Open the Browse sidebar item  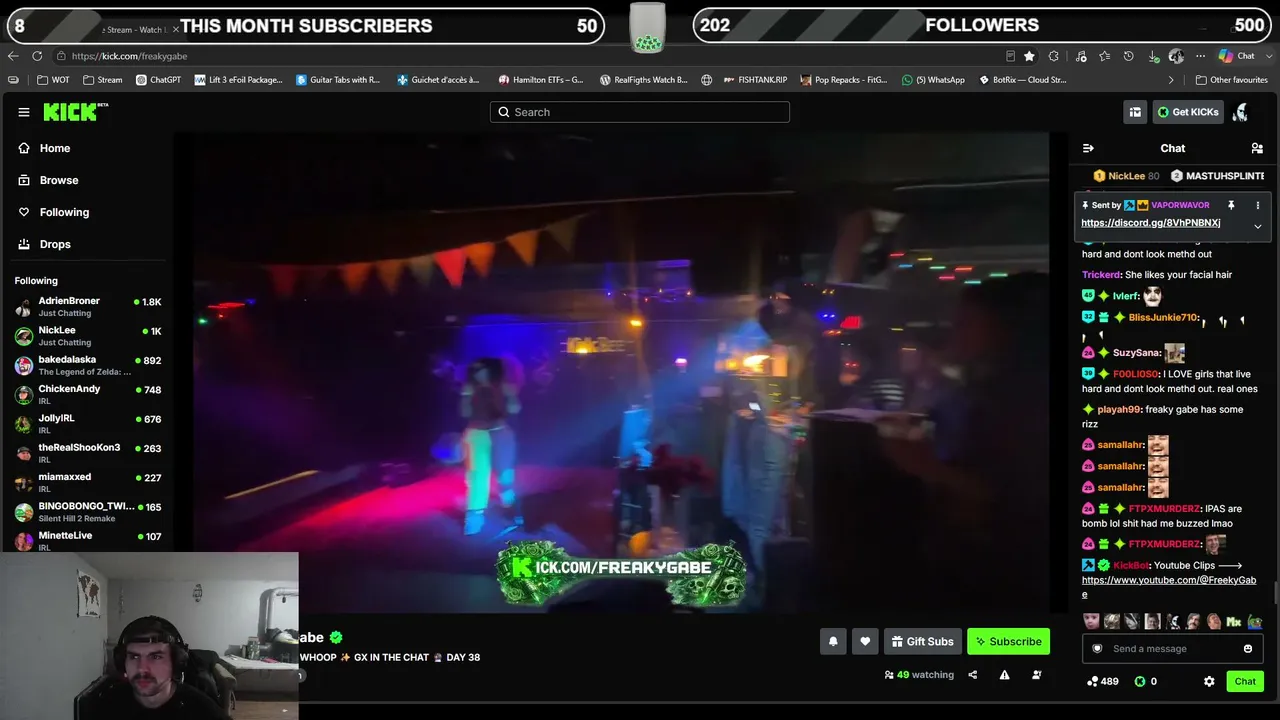48,180
